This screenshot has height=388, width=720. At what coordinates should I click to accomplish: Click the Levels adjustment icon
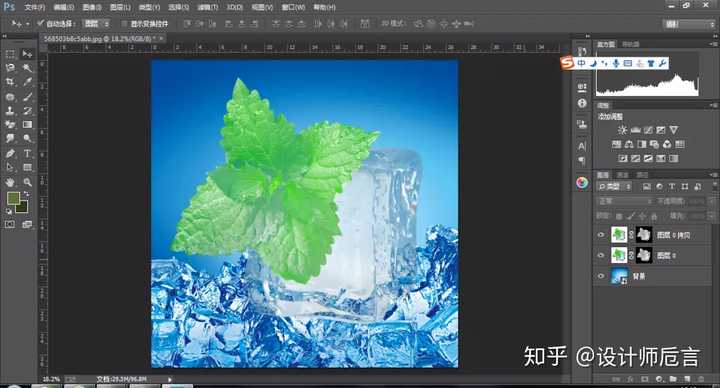(x=636, y=130)
